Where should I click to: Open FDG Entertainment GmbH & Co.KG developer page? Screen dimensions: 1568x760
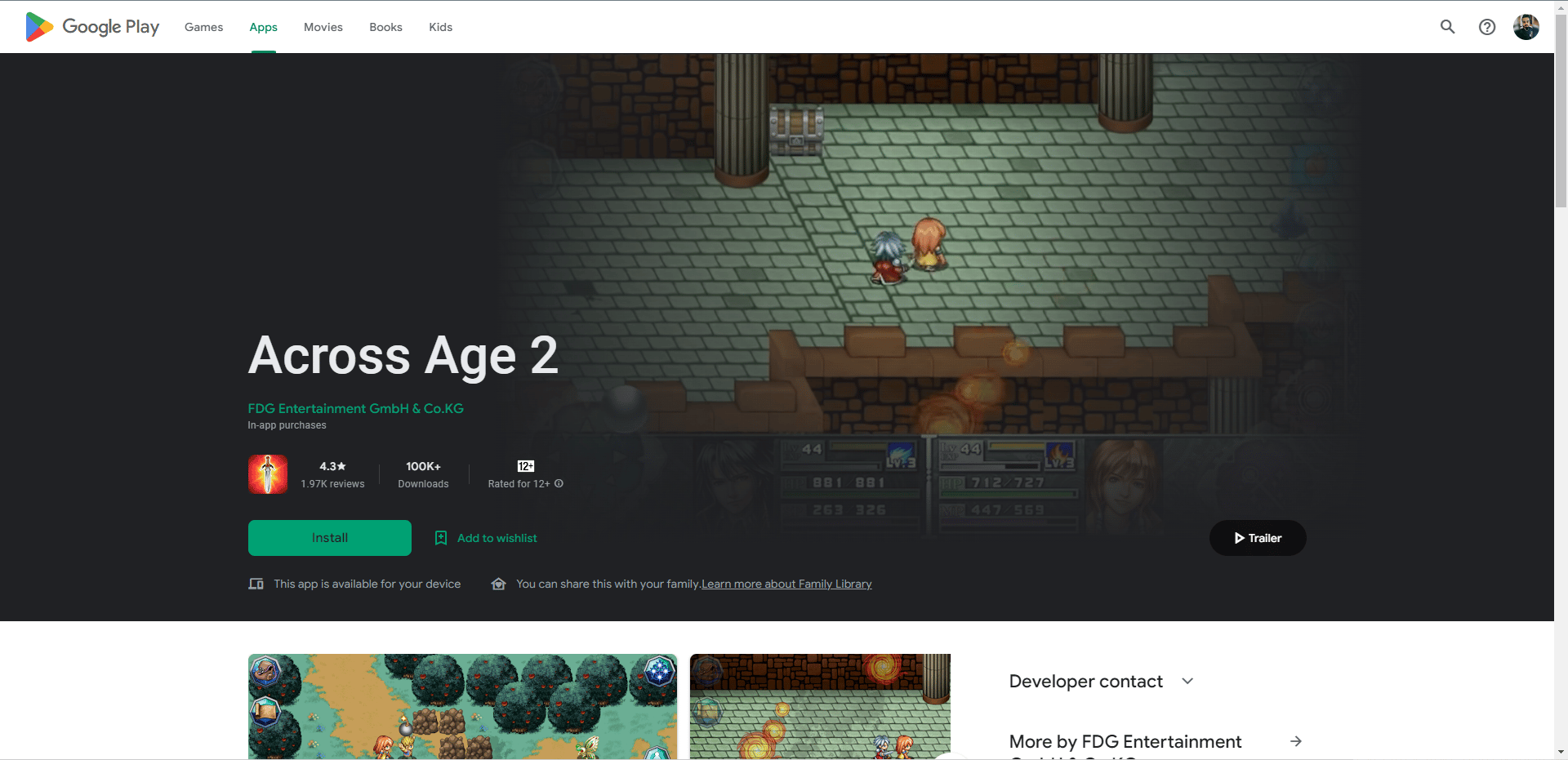[x=355, y=408]
